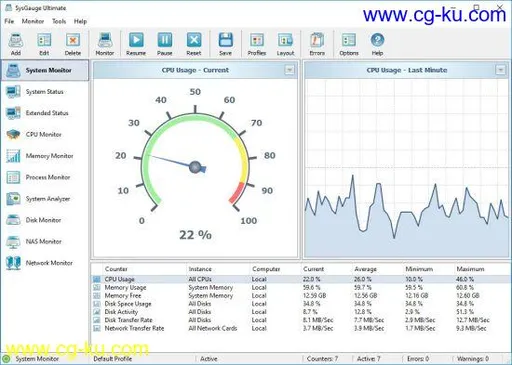Click the Disk Activity row icon
The width and height of the screenshot is (512, 365).
coord(97,312)
